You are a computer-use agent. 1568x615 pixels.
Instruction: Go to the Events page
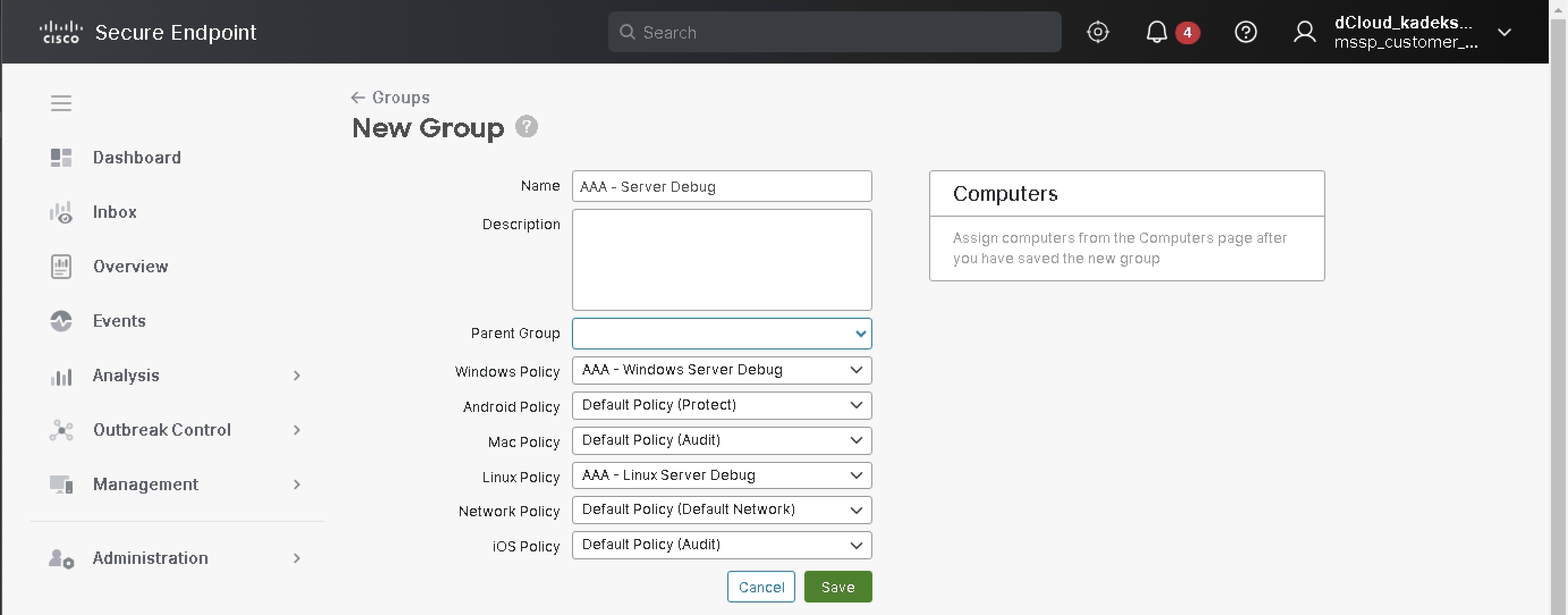[118, 321]
